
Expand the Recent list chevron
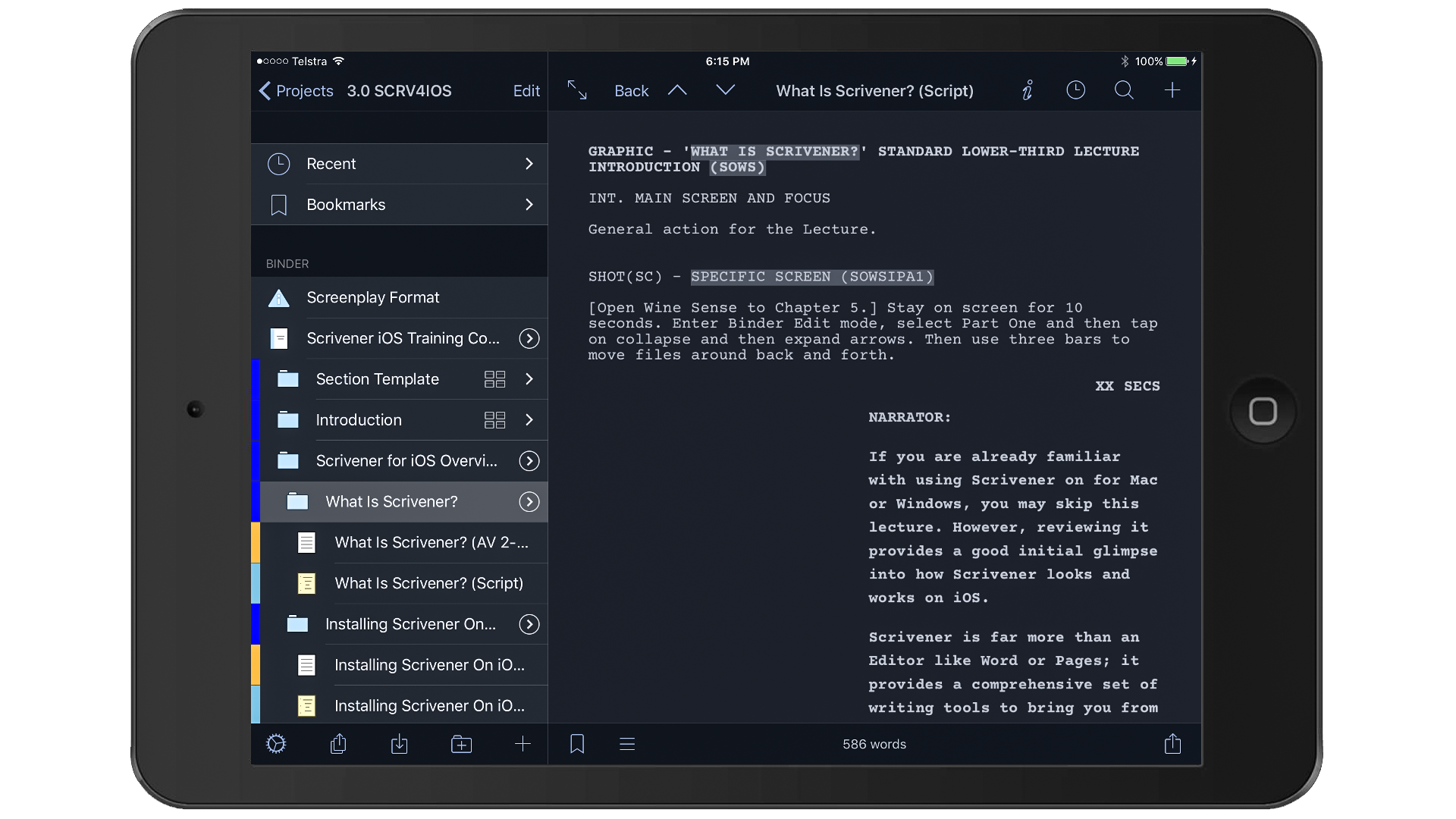529,164
